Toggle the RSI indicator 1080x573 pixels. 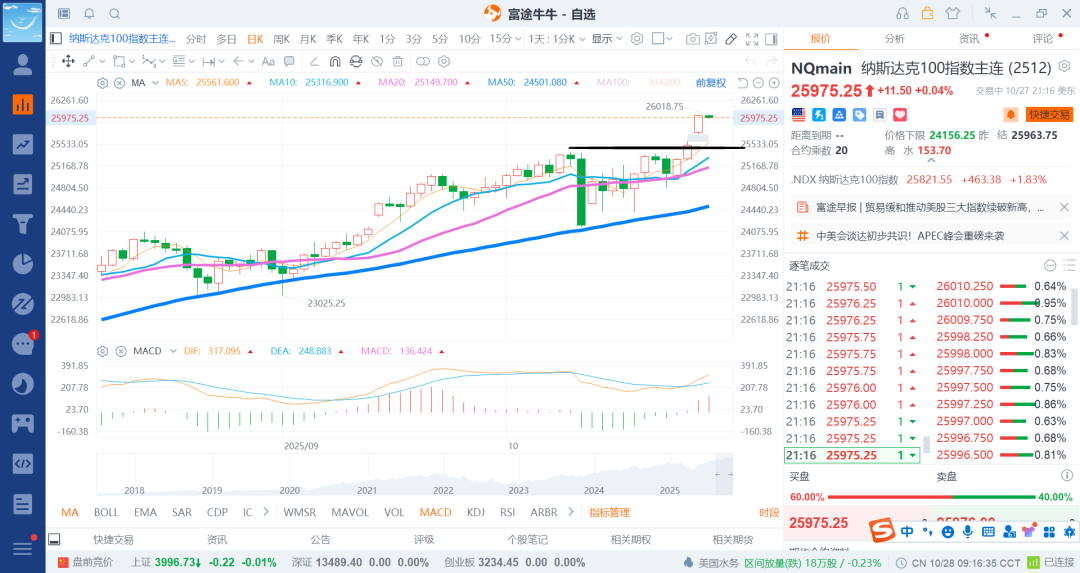508,512
